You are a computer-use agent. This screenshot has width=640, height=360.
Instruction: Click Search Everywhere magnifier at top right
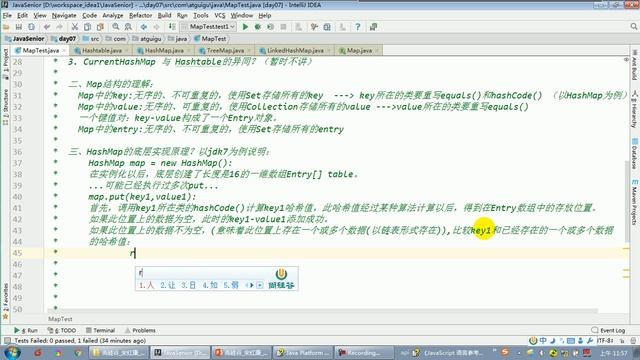pyautogui.click(x=633, y=27)
